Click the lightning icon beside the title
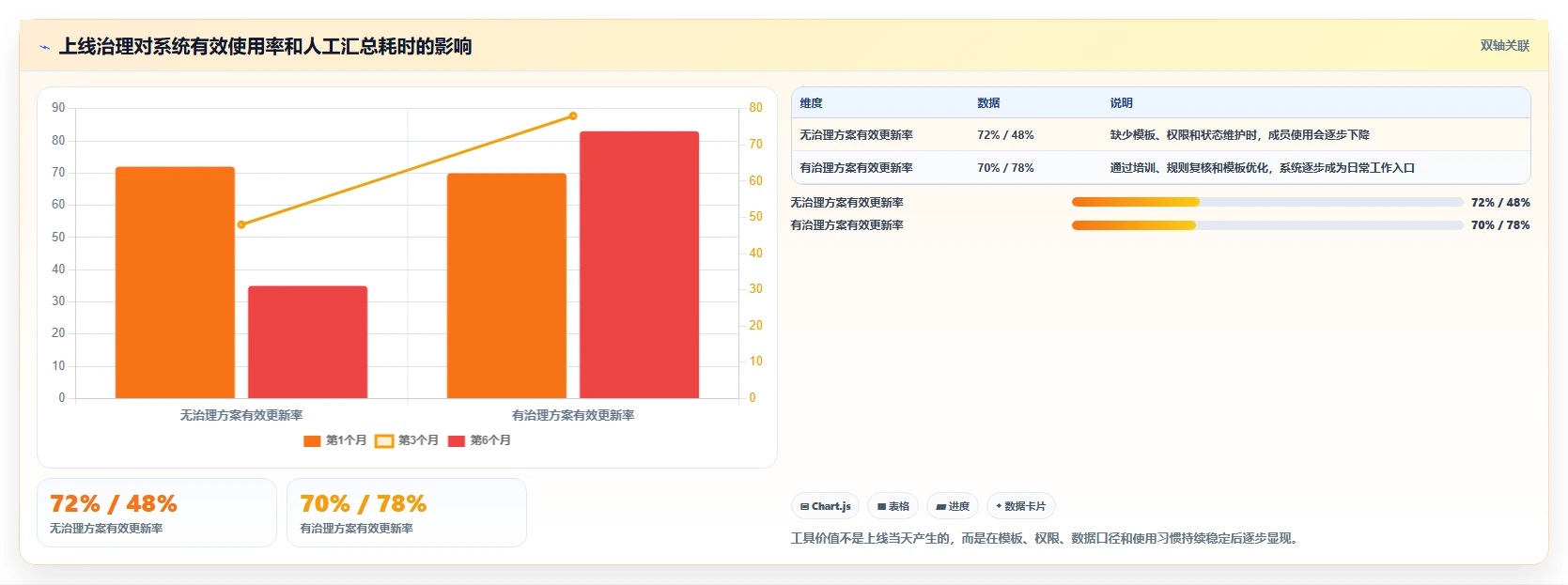The width and height of the screenshot is (1568, 585). [x=44, y=47]
